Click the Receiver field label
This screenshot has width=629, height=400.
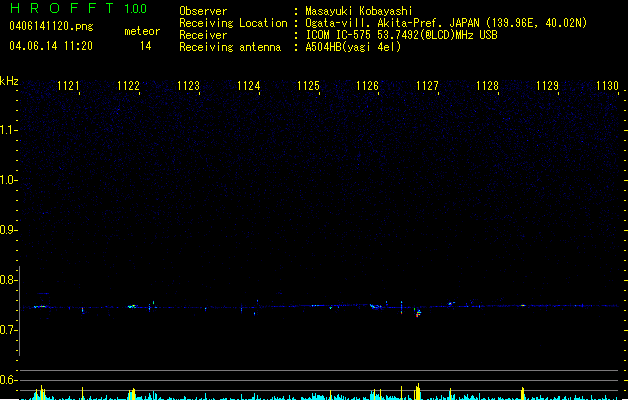click(x=203, y=35)
